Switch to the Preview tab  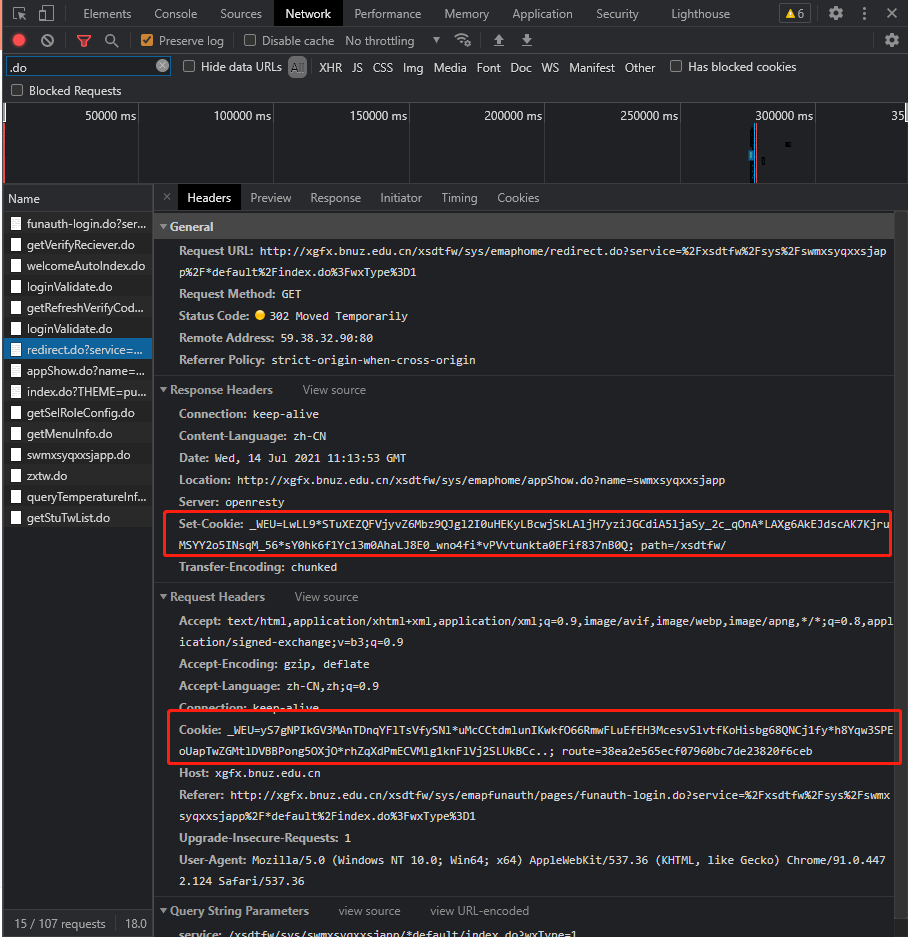tap(271, 198)
